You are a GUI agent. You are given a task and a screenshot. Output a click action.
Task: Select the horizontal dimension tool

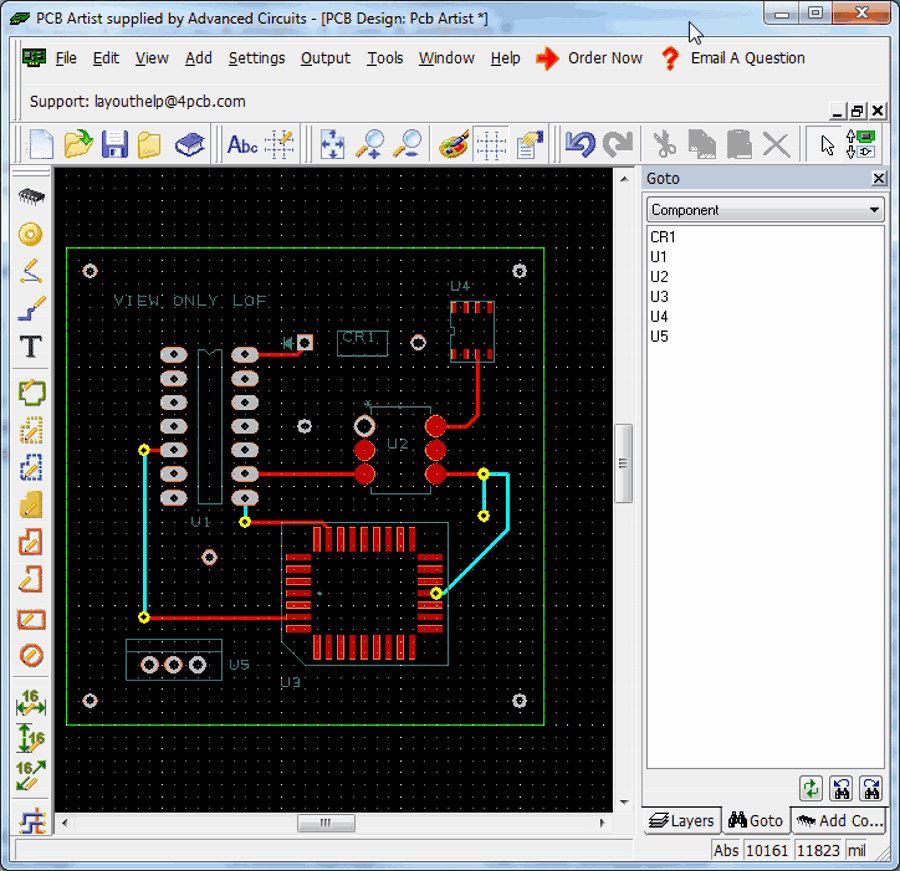(30, 702)
